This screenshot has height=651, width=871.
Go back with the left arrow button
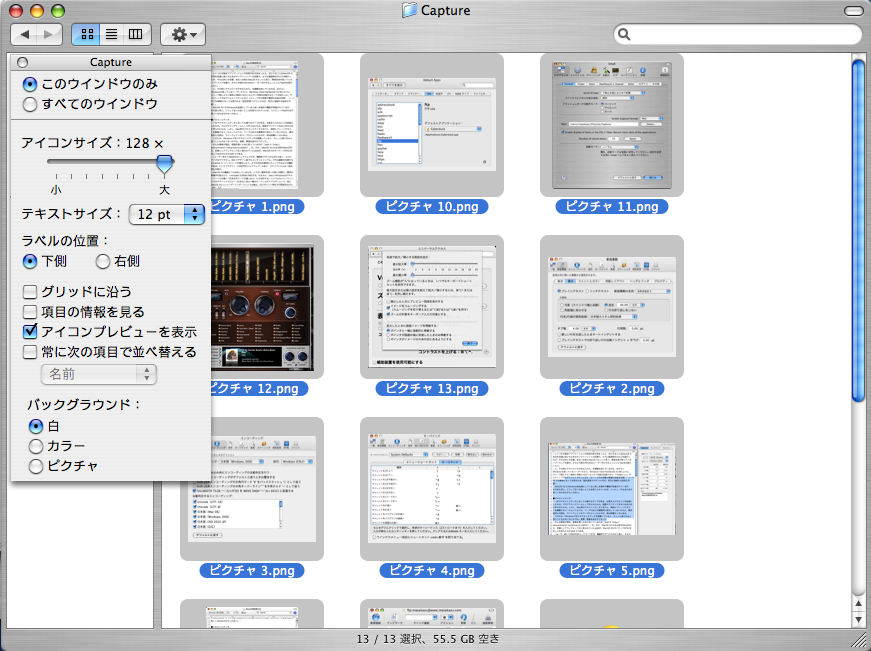tap(24, 34)
